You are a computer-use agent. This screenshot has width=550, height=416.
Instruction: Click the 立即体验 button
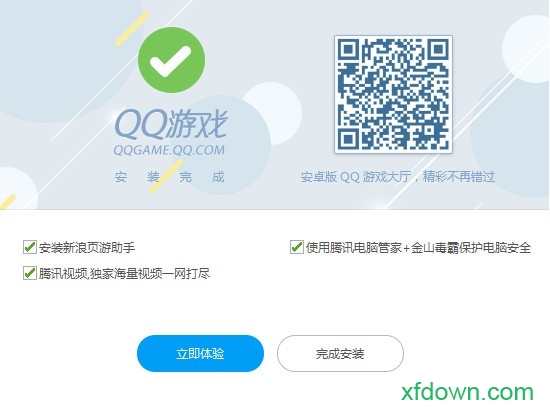pos(200,354)
